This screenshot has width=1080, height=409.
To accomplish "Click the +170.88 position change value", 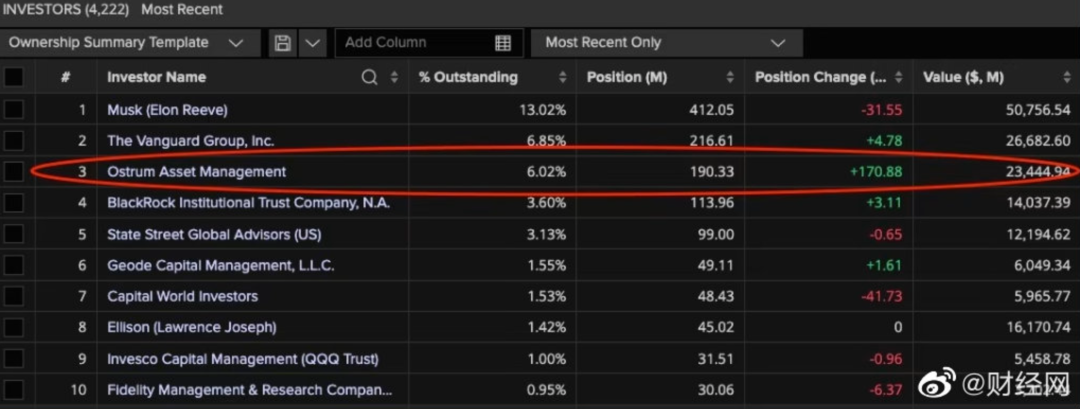I will click(876, 171).
